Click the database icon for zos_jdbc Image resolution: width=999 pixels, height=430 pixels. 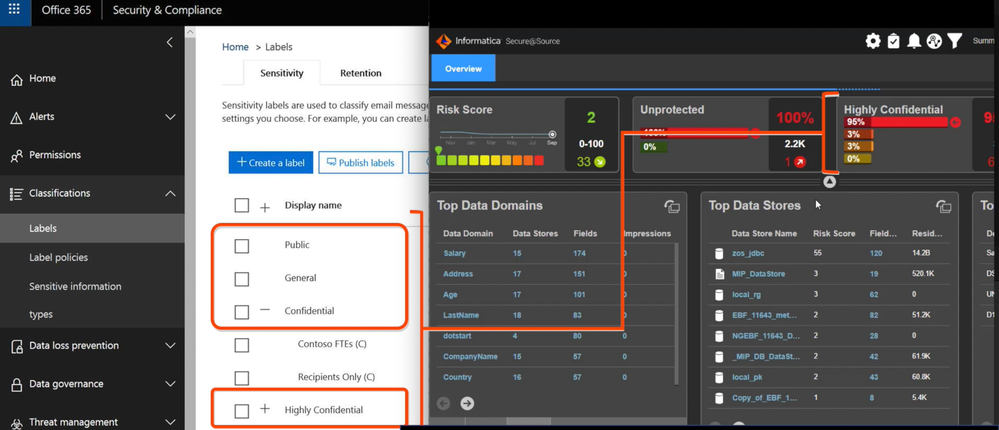719,254
